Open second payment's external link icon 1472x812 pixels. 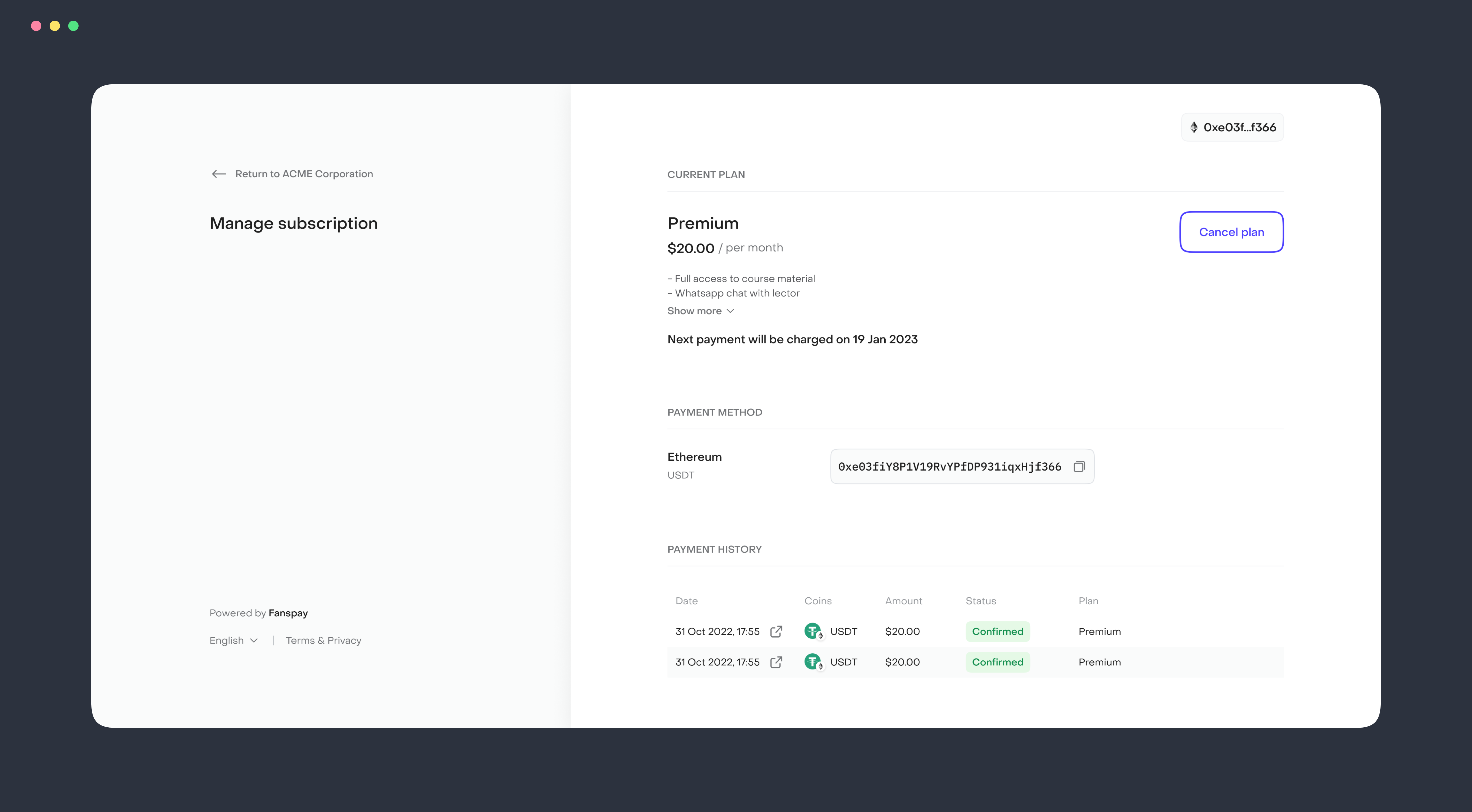pos(776,662)
